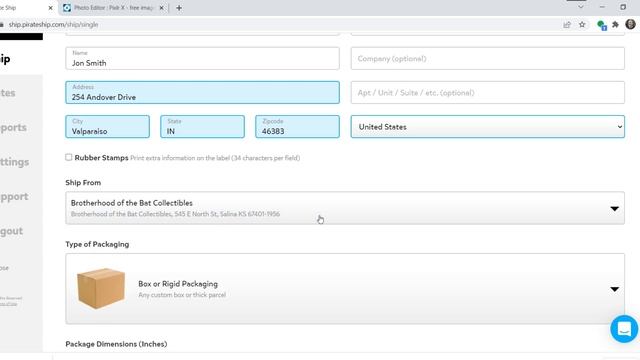Open the extensions puzzle piece menu
The image size is (640, 360).
[616, 24]
